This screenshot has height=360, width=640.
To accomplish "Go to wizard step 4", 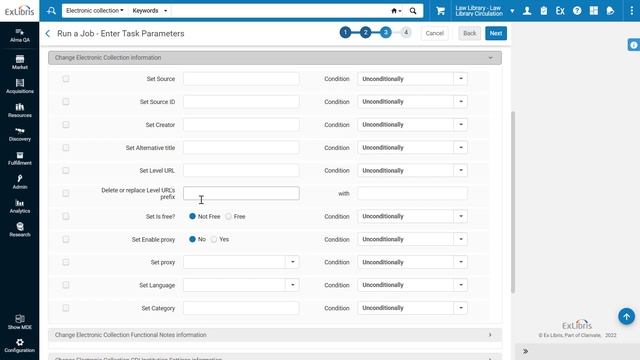I will point(406,32).
